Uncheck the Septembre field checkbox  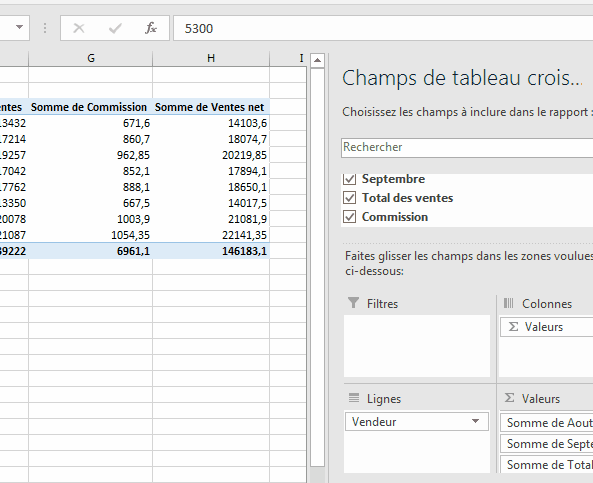point(349,179)
